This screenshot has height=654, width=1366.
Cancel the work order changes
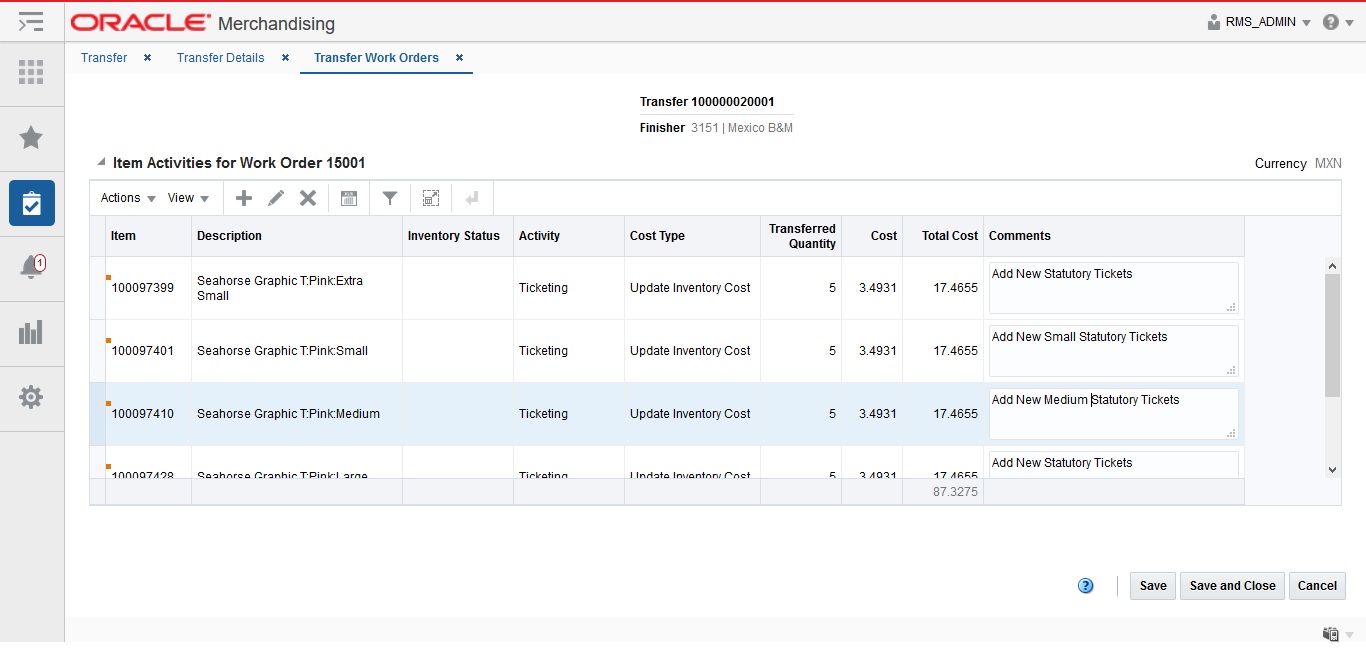pos(1317,586)
